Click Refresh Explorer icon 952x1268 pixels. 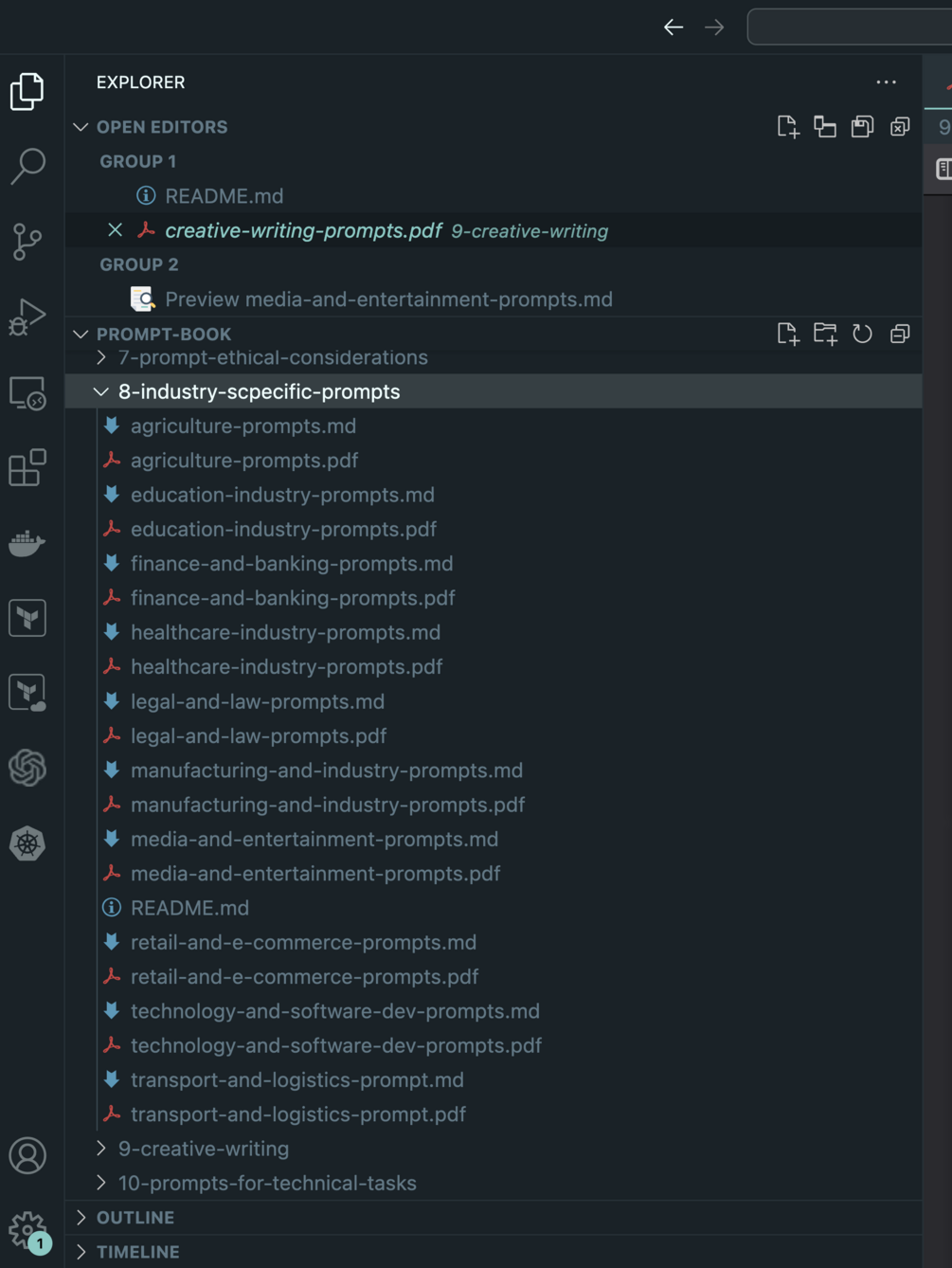pyautogui.click(x=862, y=334)
